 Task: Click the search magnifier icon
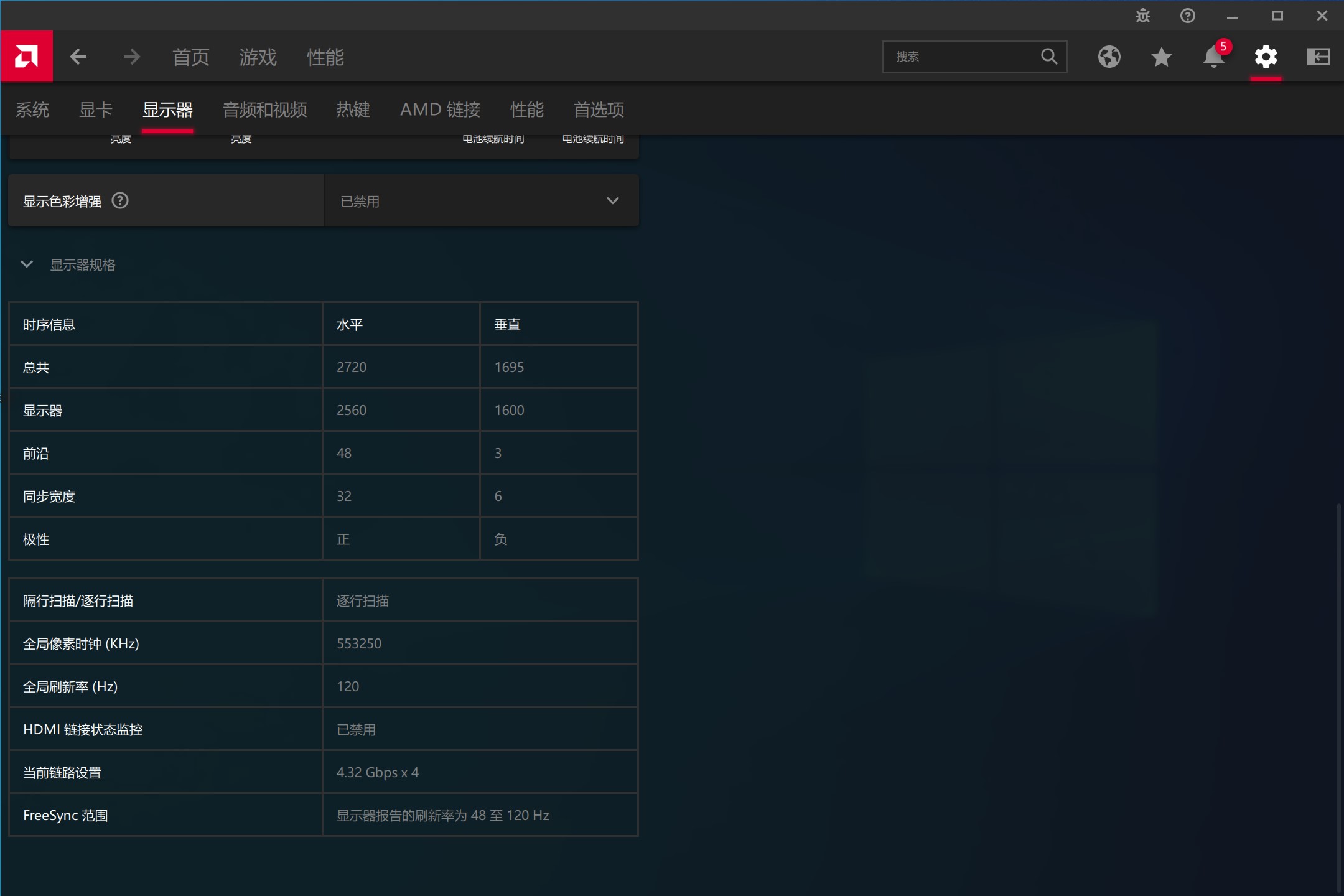(x=1048, y=56)
